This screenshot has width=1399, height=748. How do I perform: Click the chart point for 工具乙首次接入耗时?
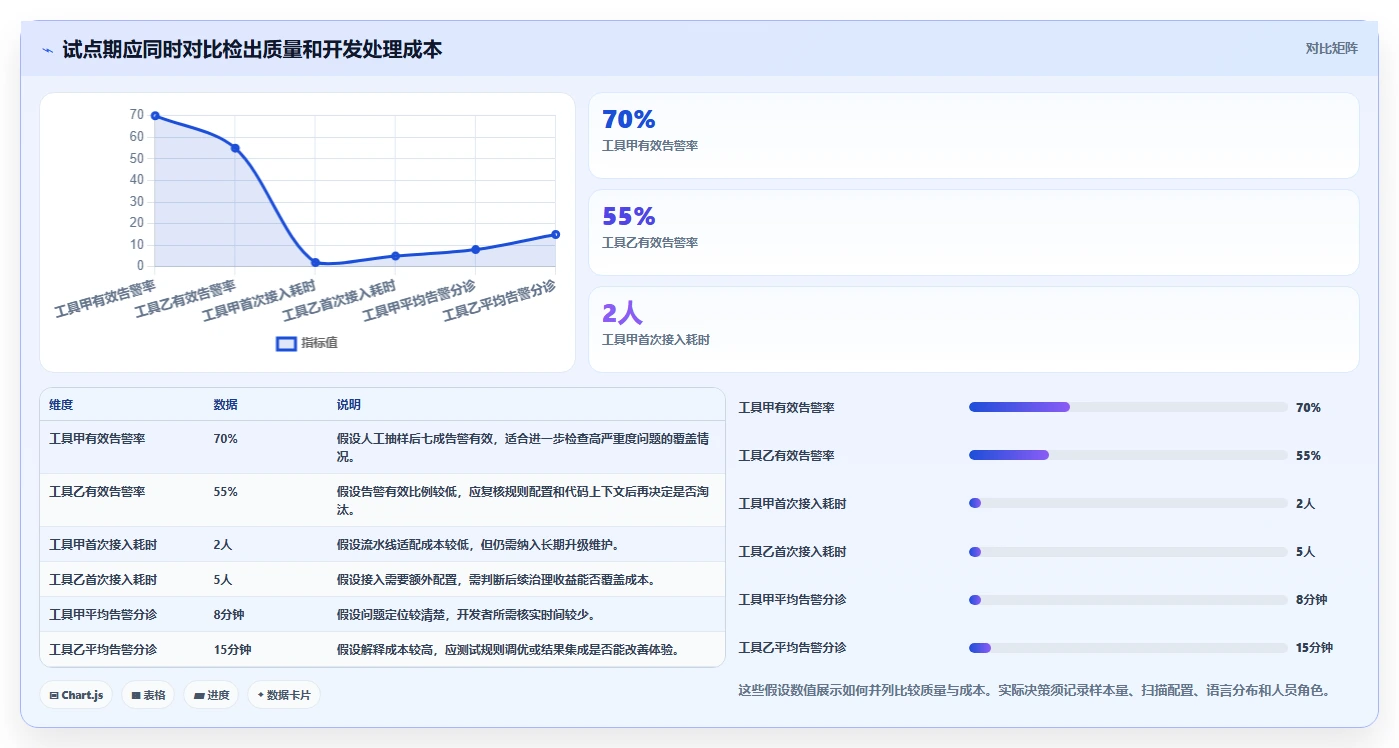pos(395,256)
